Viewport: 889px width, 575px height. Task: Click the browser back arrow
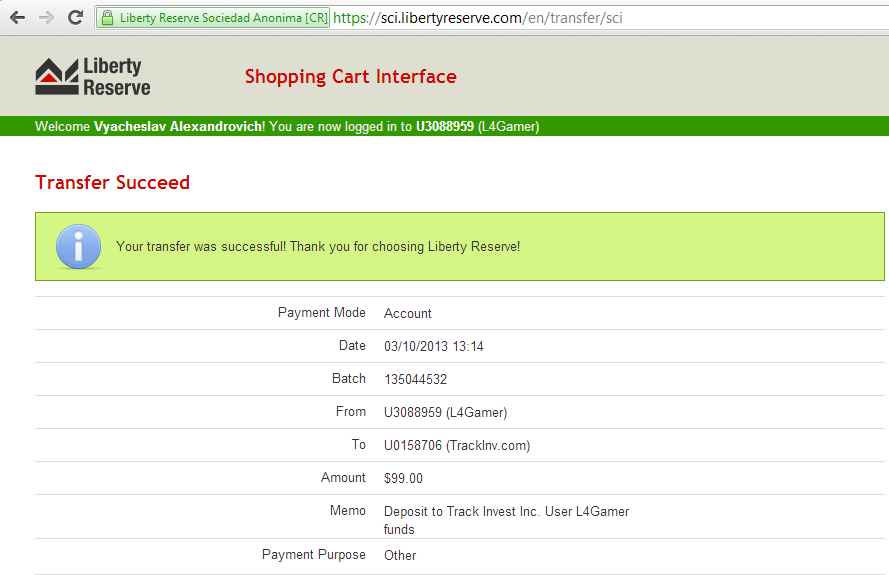(x=18, y=18)
